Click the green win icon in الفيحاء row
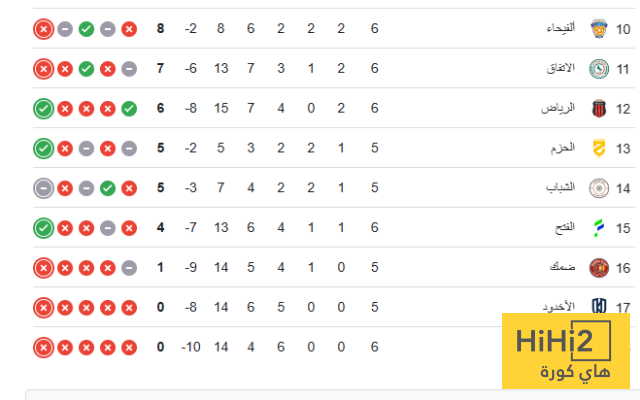Screen dimensions: 640x400 [86, 29]
